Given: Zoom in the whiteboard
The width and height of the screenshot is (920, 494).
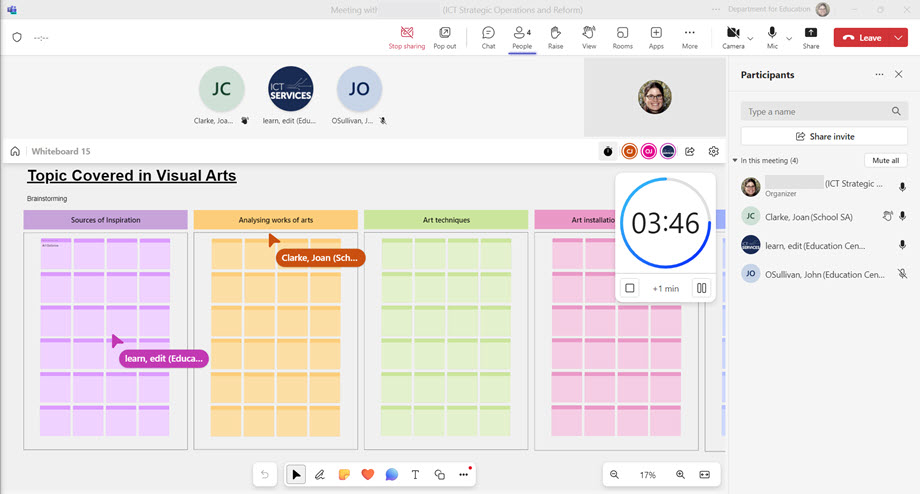Looking at the screenshot, I should [x=680, y=475].
